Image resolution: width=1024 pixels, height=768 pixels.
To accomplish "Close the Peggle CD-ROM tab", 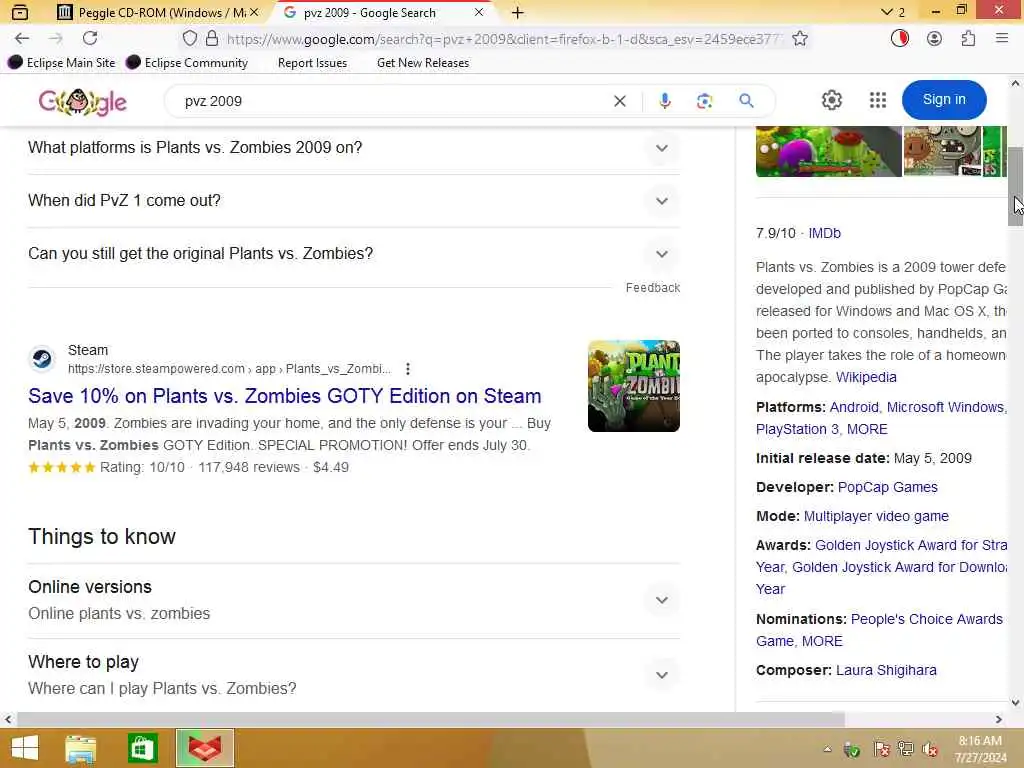I will click(x=254, y=12).
